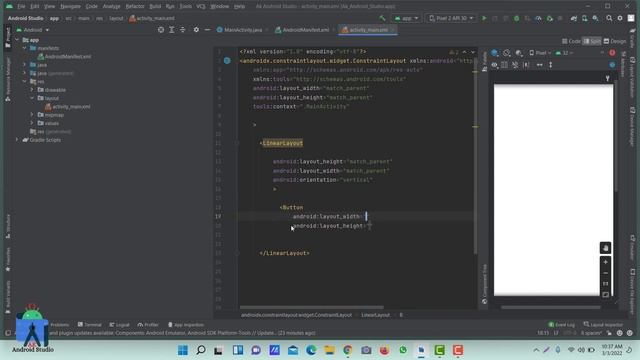The height and width of the screenshot is (360, 640).
Task: Open the App Inspection tool window
Action: [x=186, y=325]
